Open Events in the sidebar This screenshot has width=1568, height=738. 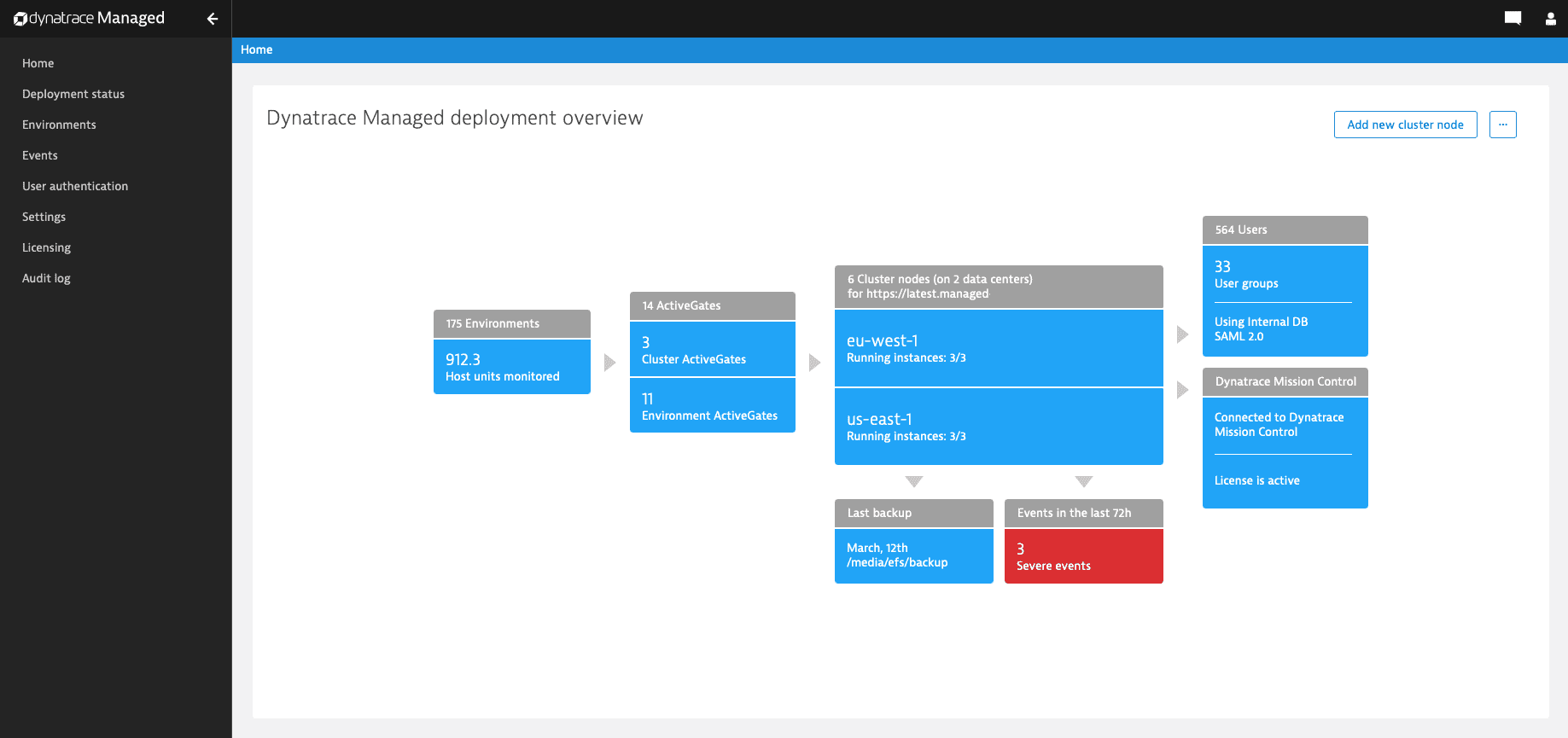40,155
